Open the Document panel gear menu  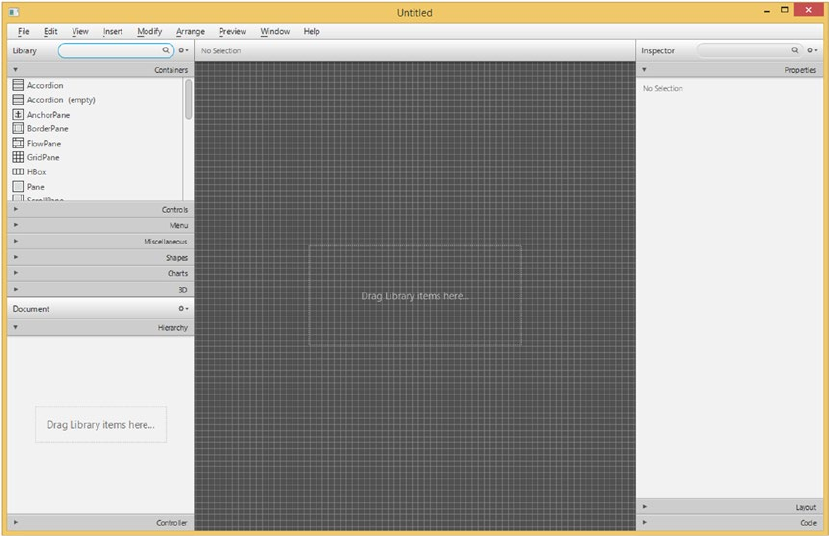coord(183,308)
